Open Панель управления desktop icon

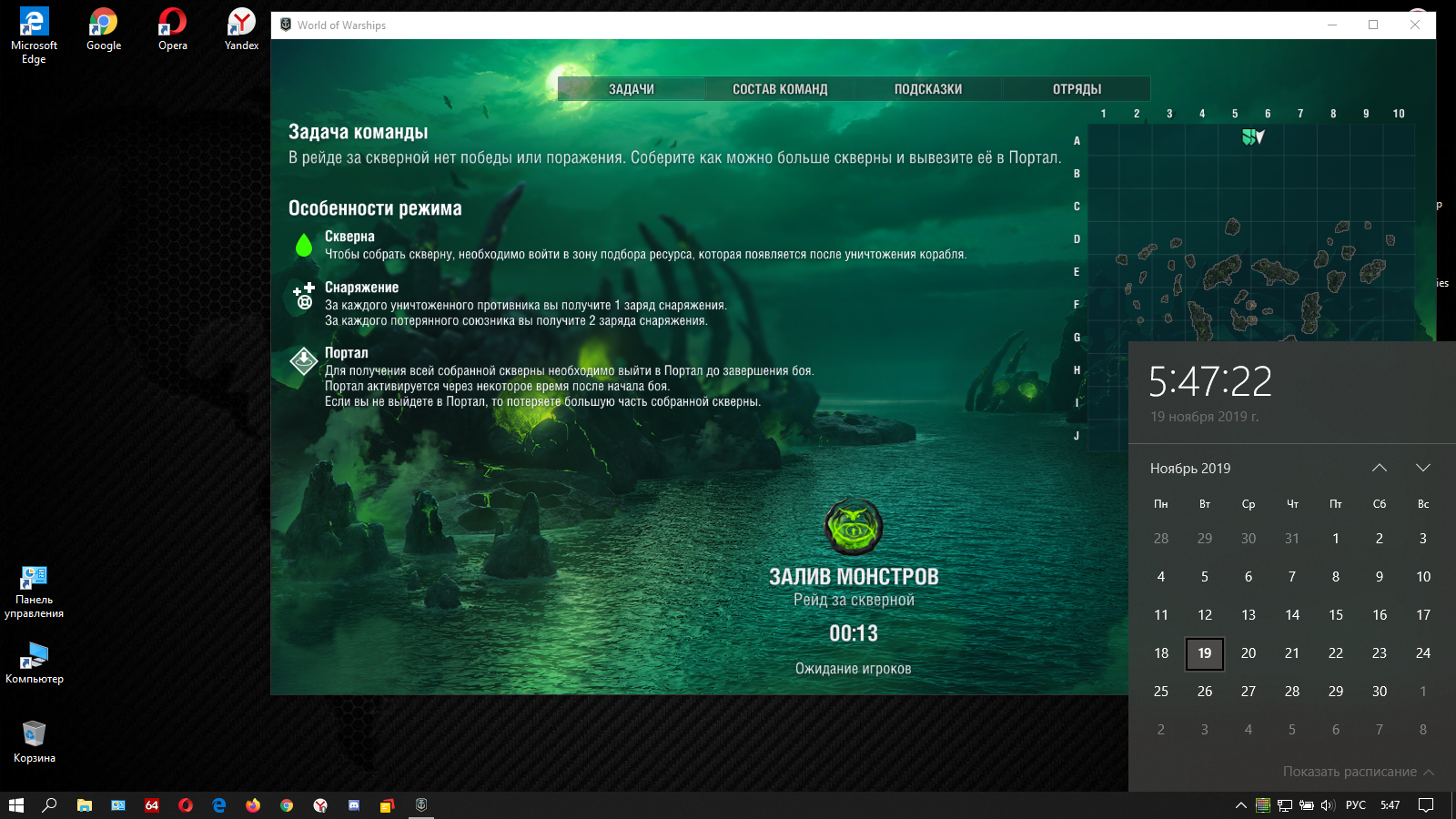click(34, 591)
